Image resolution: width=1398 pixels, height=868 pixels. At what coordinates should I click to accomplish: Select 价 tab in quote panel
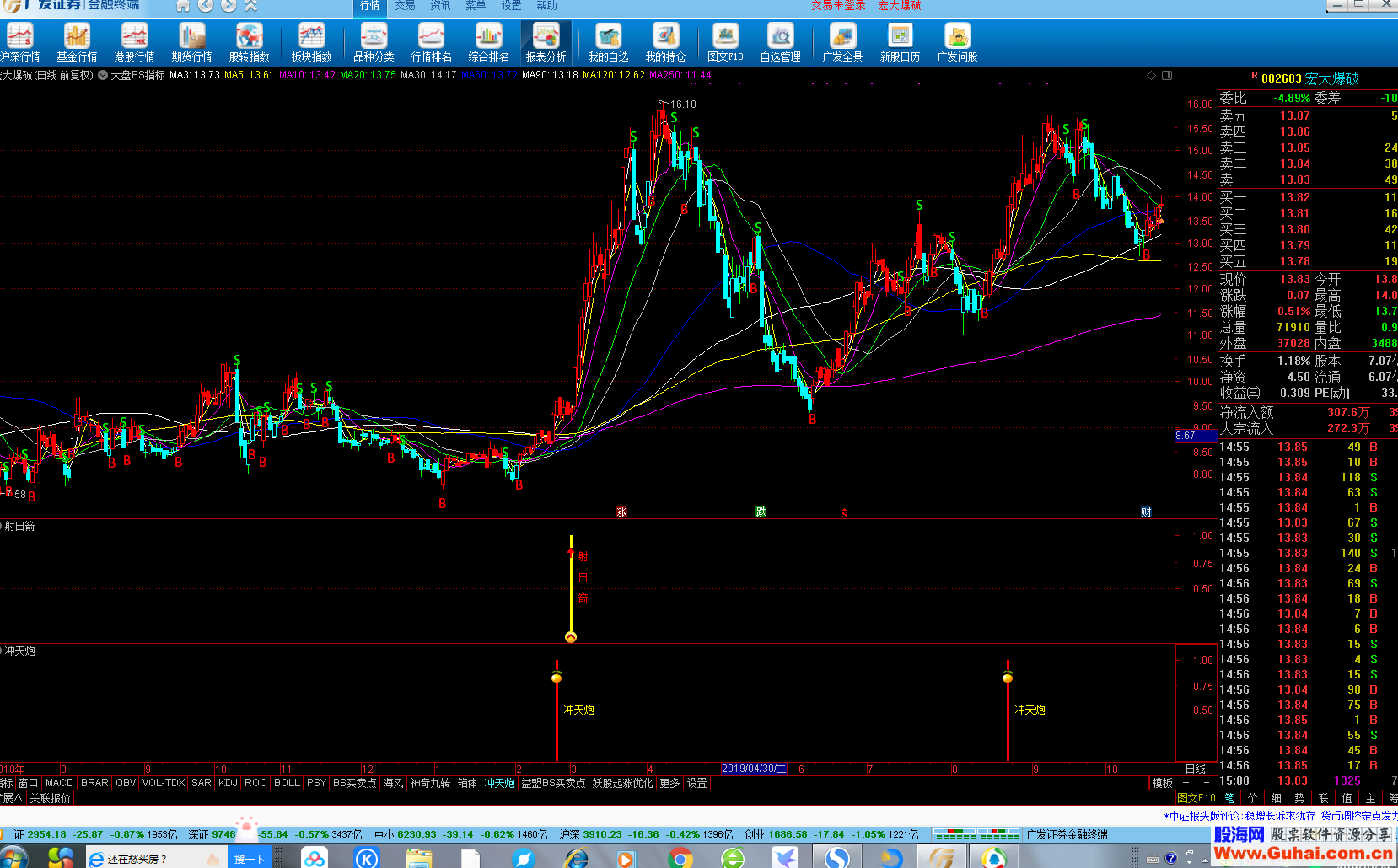1252,798
